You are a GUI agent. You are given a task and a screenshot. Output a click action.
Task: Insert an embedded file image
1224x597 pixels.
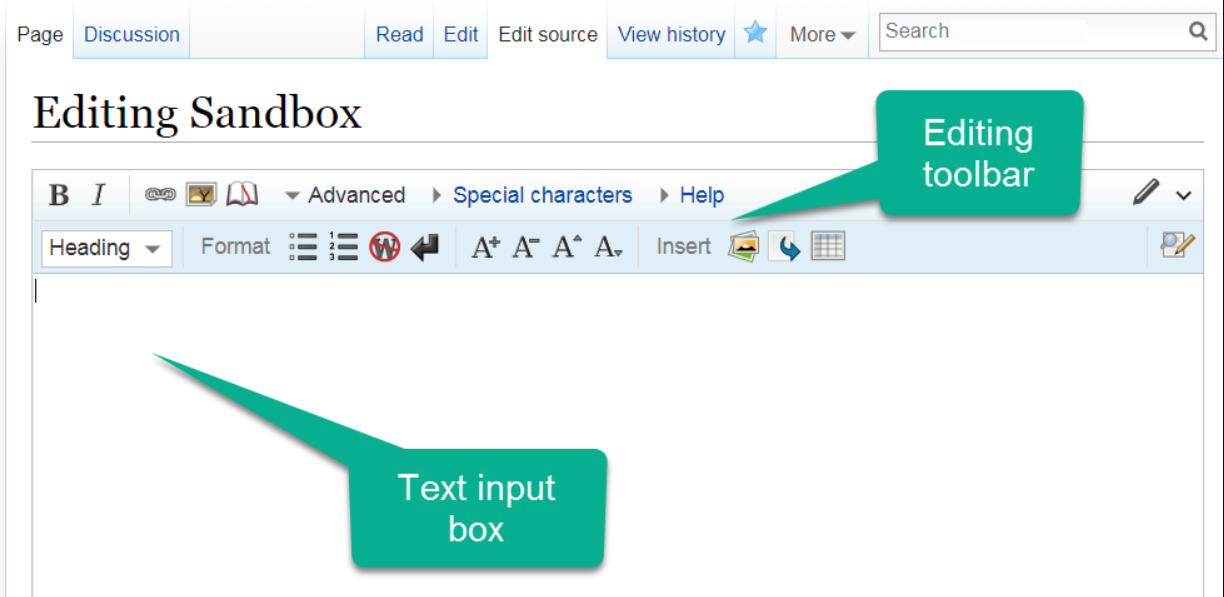(x=201, y=195)
